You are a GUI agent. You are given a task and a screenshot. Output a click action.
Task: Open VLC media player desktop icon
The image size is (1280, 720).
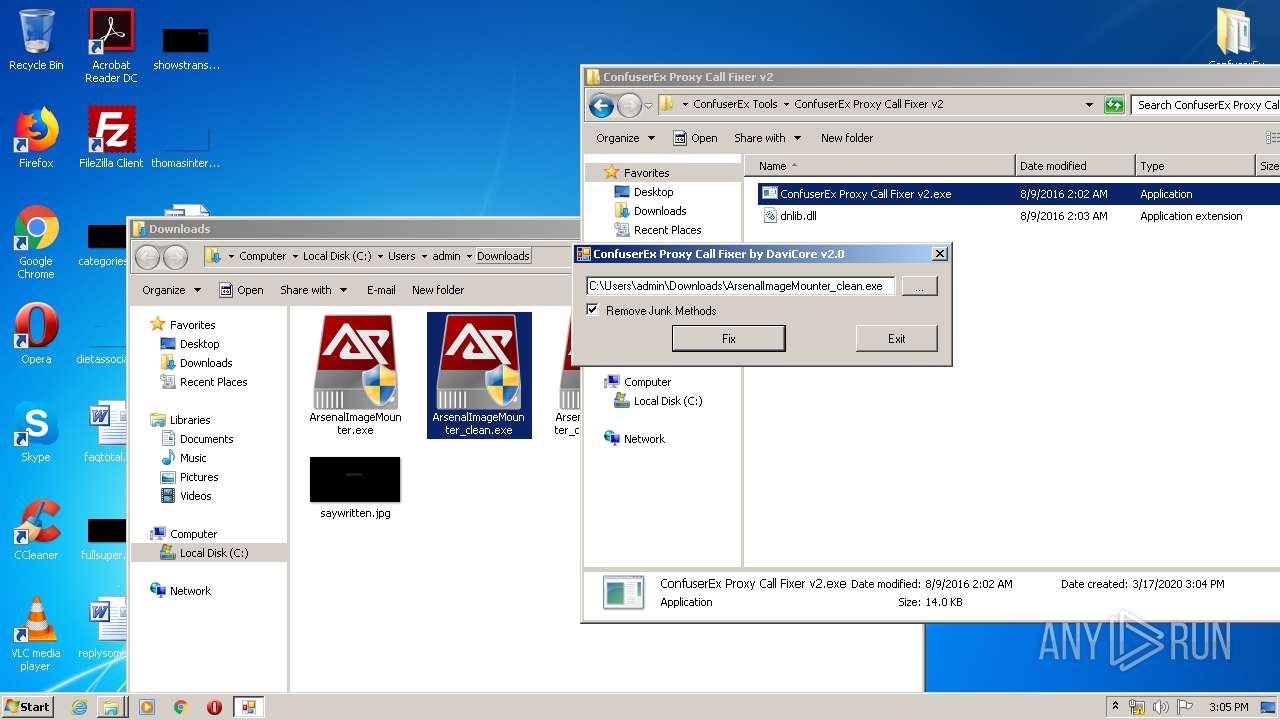pyautogui.click(x=36, y=634)
